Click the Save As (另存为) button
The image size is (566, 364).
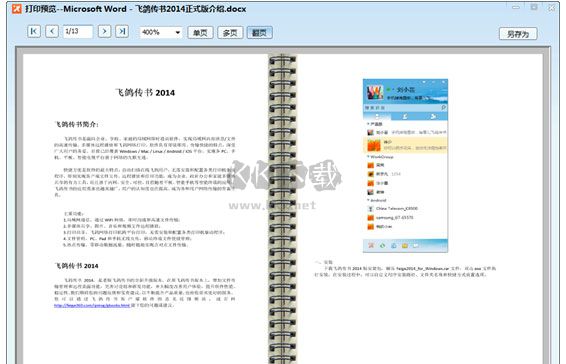(x=518, y=34)
